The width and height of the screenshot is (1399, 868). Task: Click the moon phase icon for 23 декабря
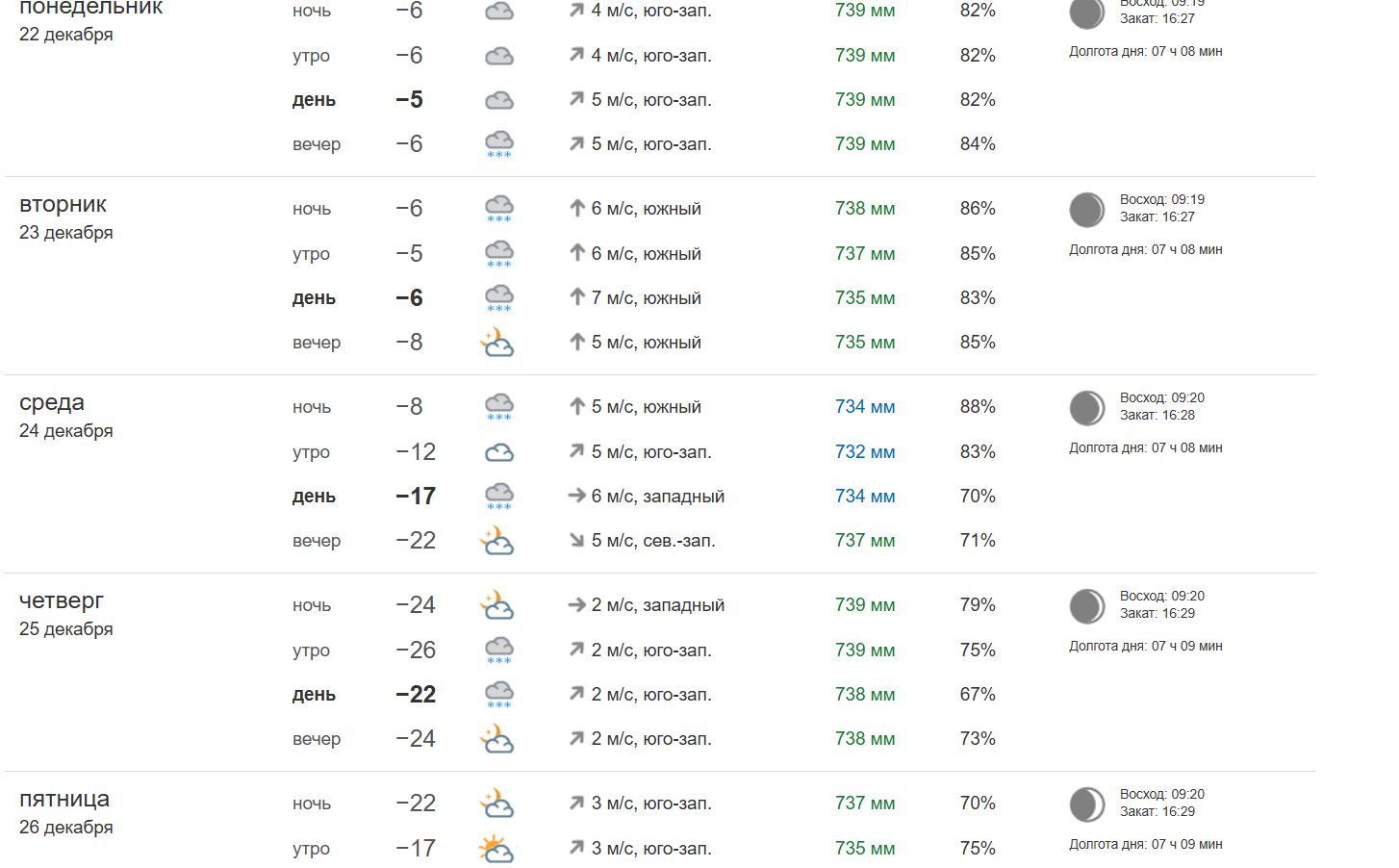pos(1087,210)
